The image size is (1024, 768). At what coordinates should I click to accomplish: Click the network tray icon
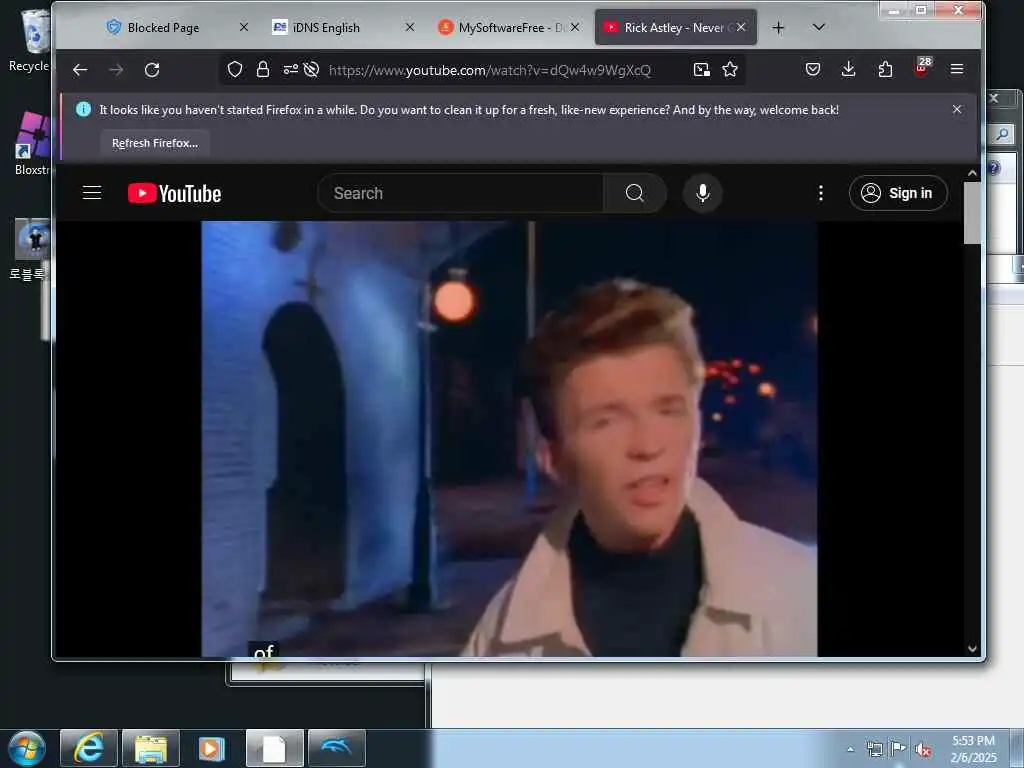(874, 749)
